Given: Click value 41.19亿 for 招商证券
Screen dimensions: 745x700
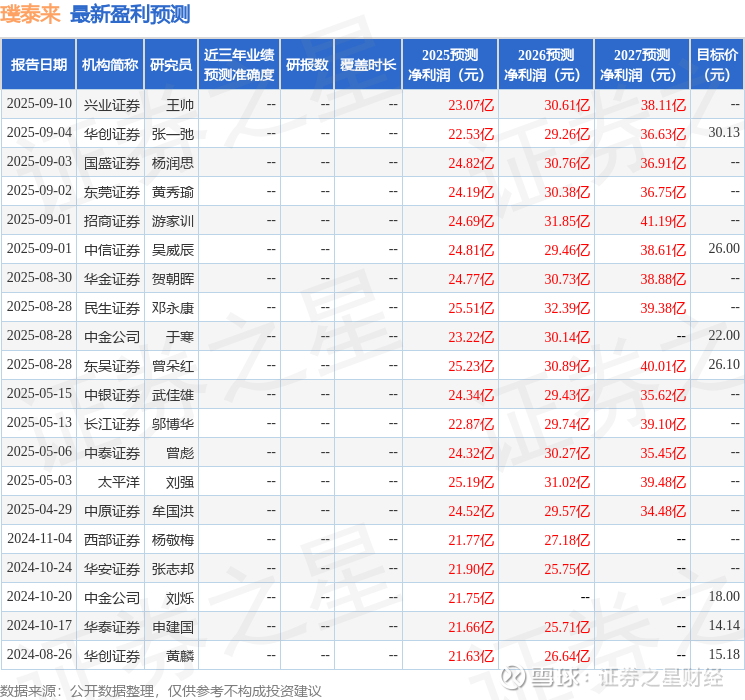Looking at the screenshot, I should 663,221.
